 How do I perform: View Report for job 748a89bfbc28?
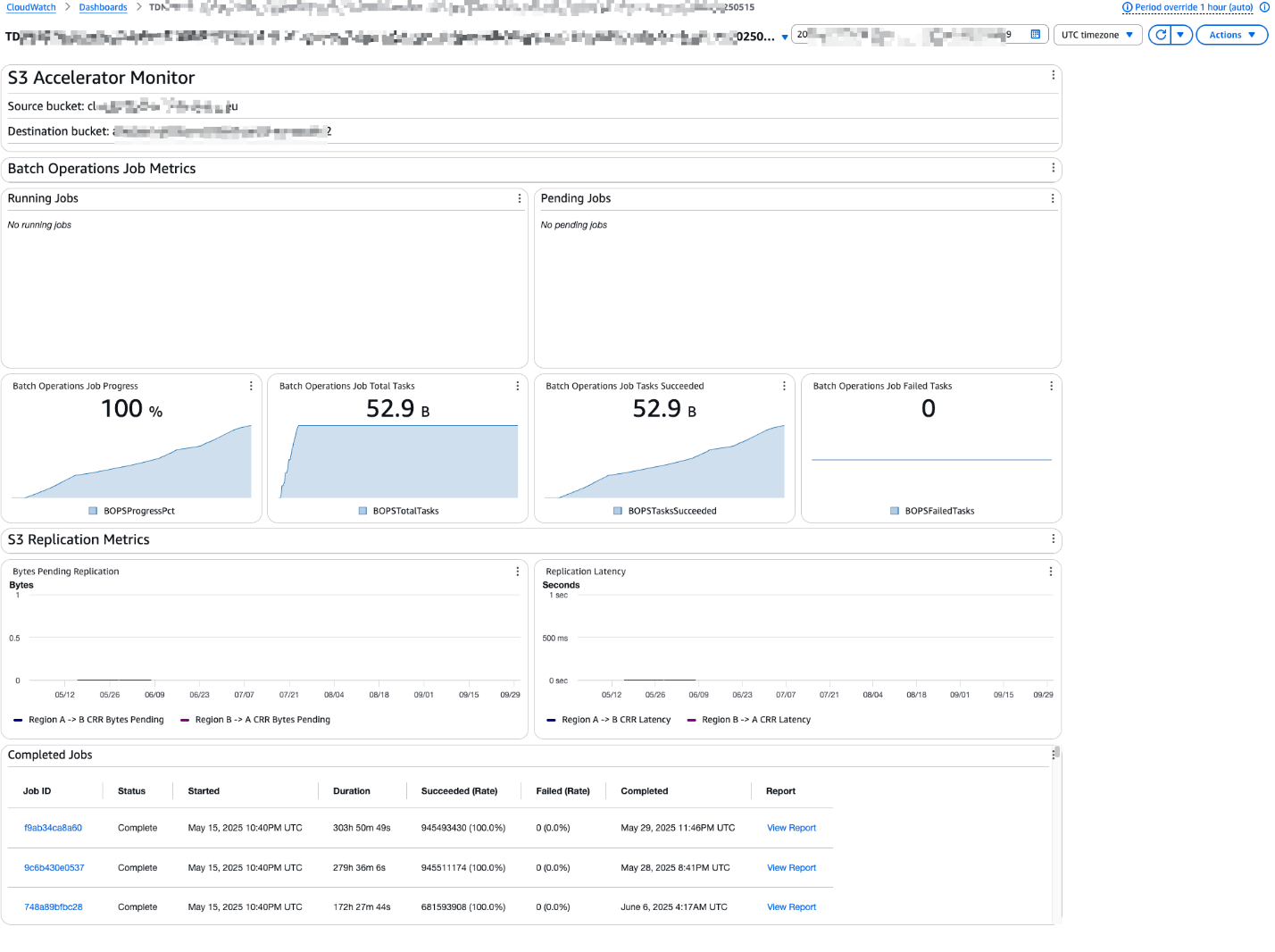(x=791, y=907)
